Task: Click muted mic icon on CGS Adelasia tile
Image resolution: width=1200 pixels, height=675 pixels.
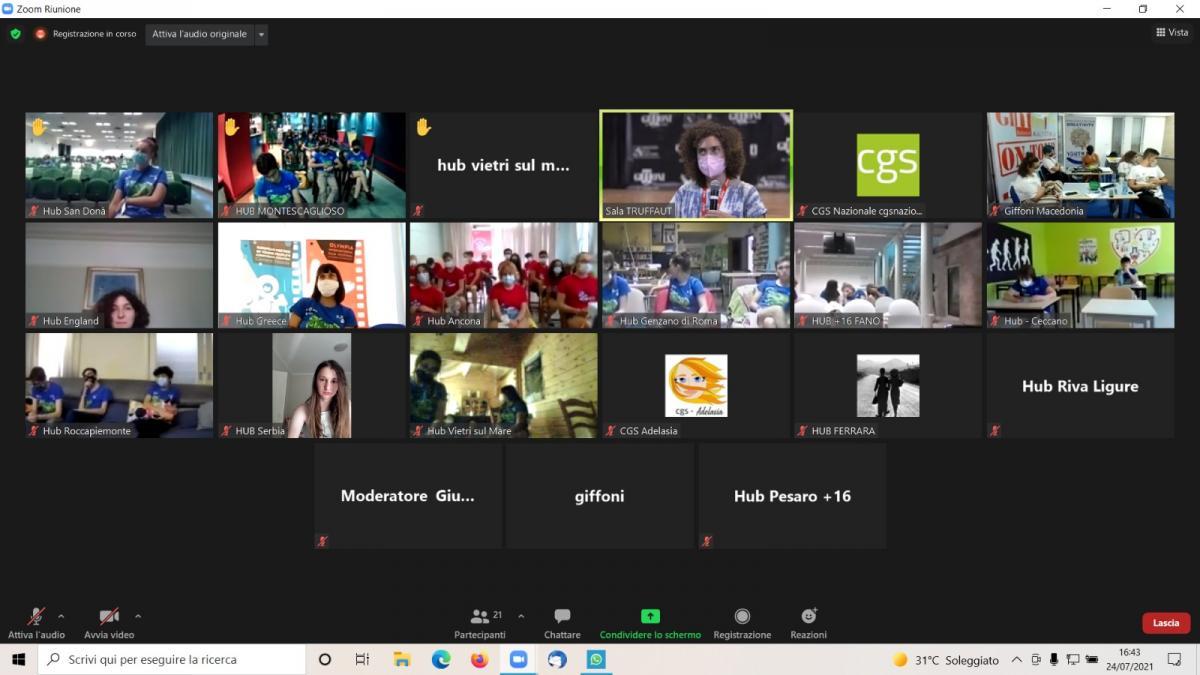Action: pos(610,431)
